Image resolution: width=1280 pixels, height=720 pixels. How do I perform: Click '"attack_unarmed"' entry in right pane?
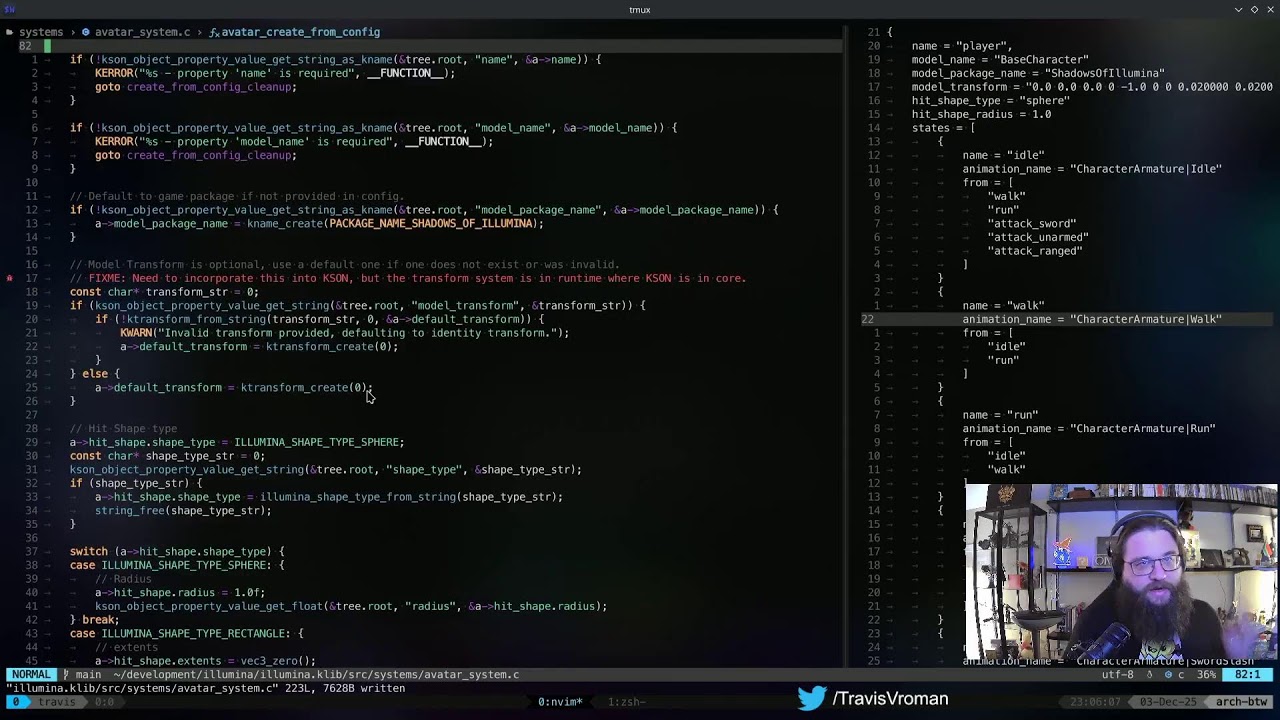(x=1038, y=238)
